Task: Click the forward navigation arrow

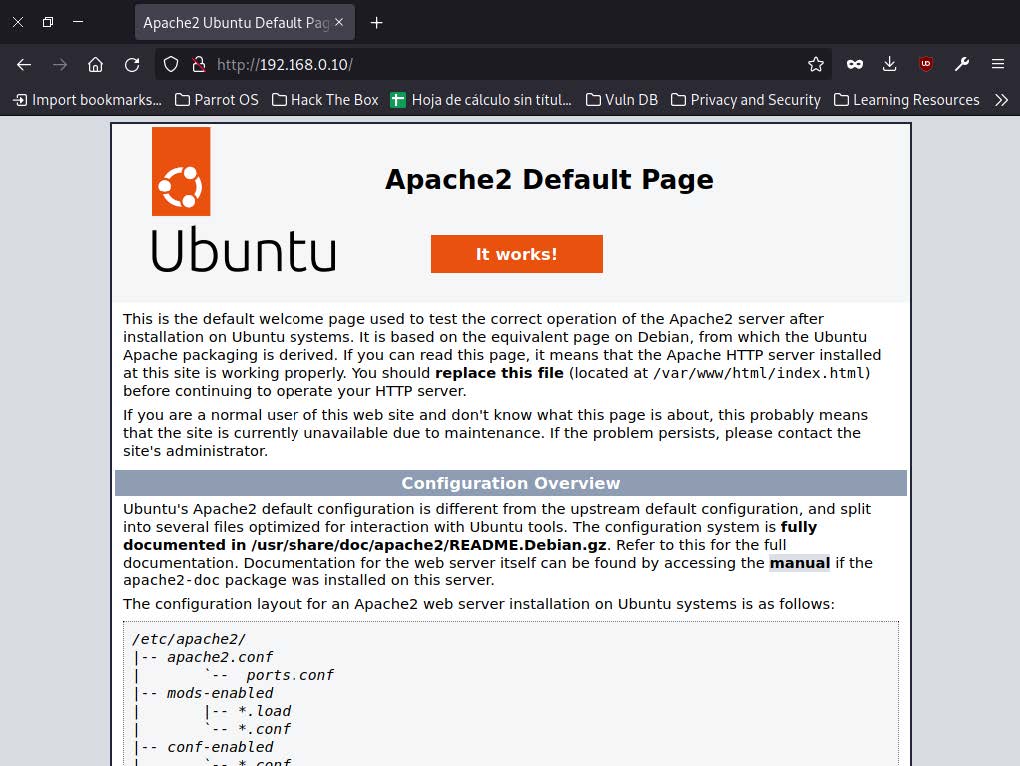Action: pos(60,64)
